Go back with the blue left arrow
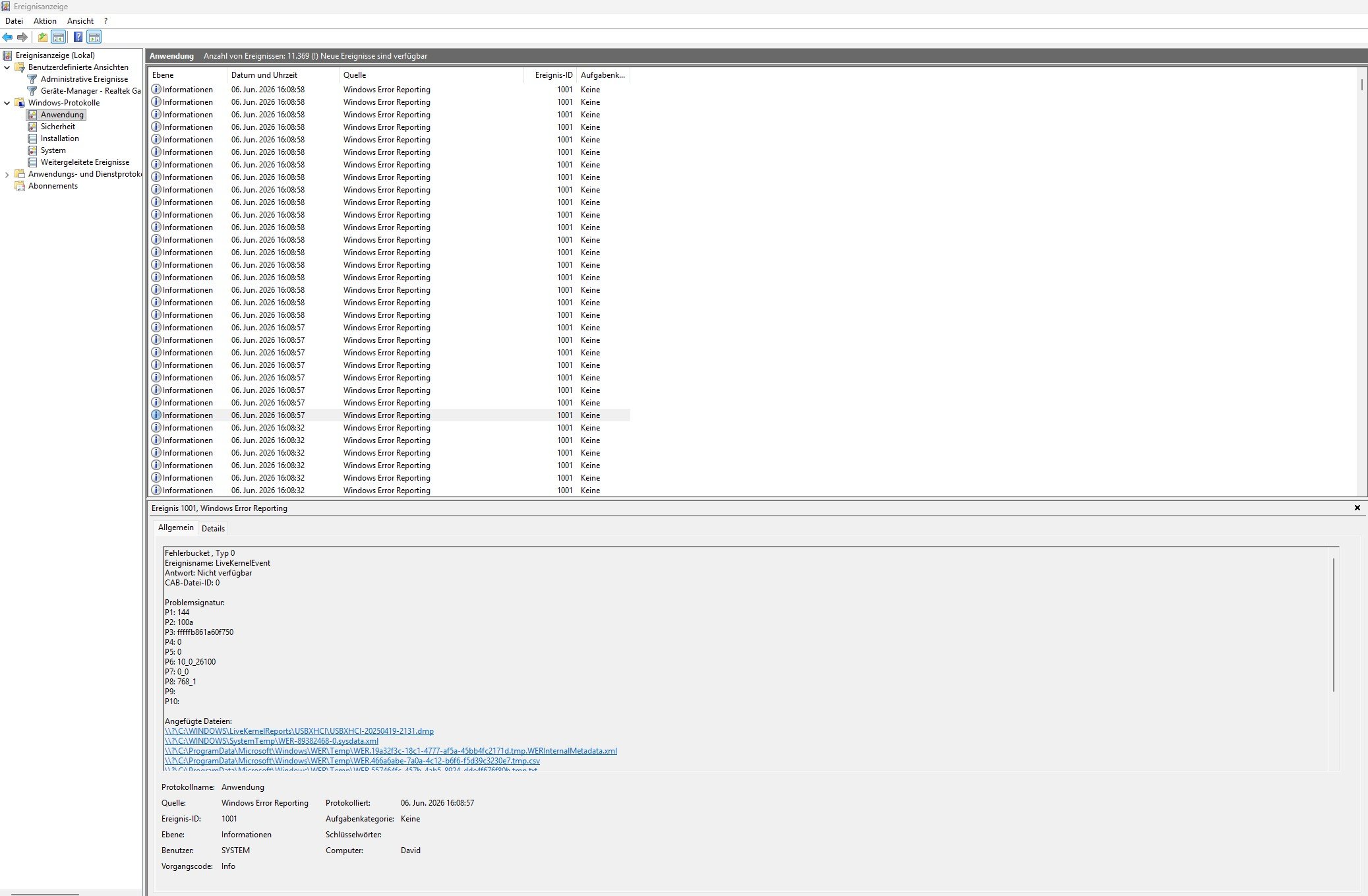Viewport: 1368px width, 896px height. [x=8, y=38]
